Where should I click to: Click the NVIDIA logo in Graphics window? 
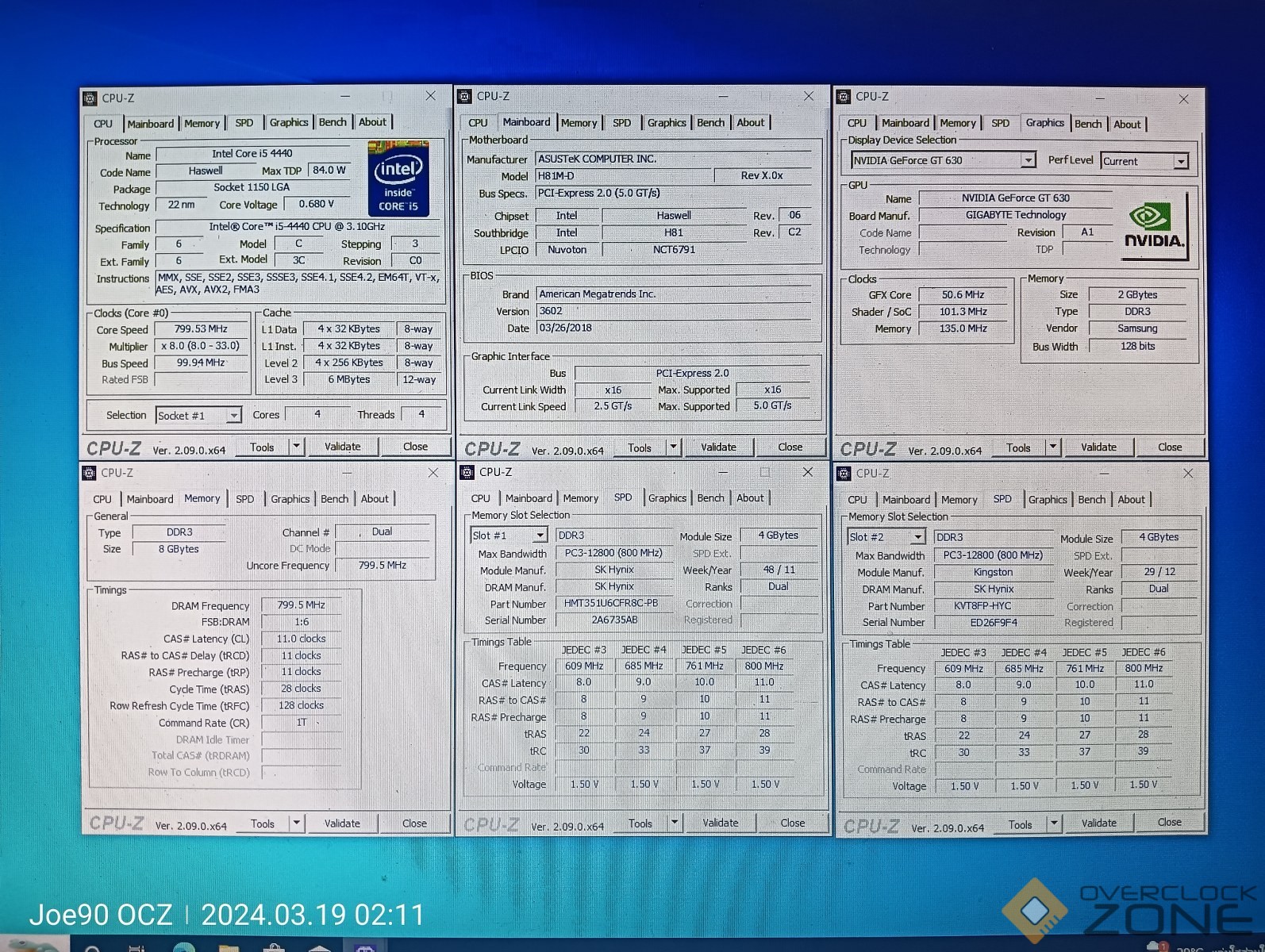point(1154,226)
